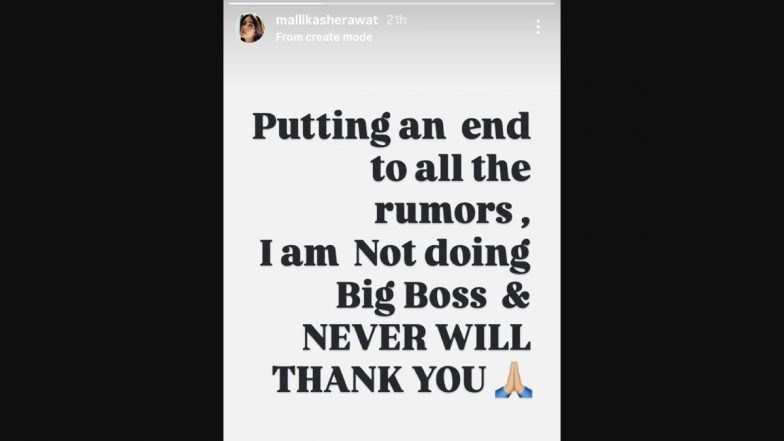Click the blank gray area below THANK YOU
The image size is (784, 441).
point(392,420)
